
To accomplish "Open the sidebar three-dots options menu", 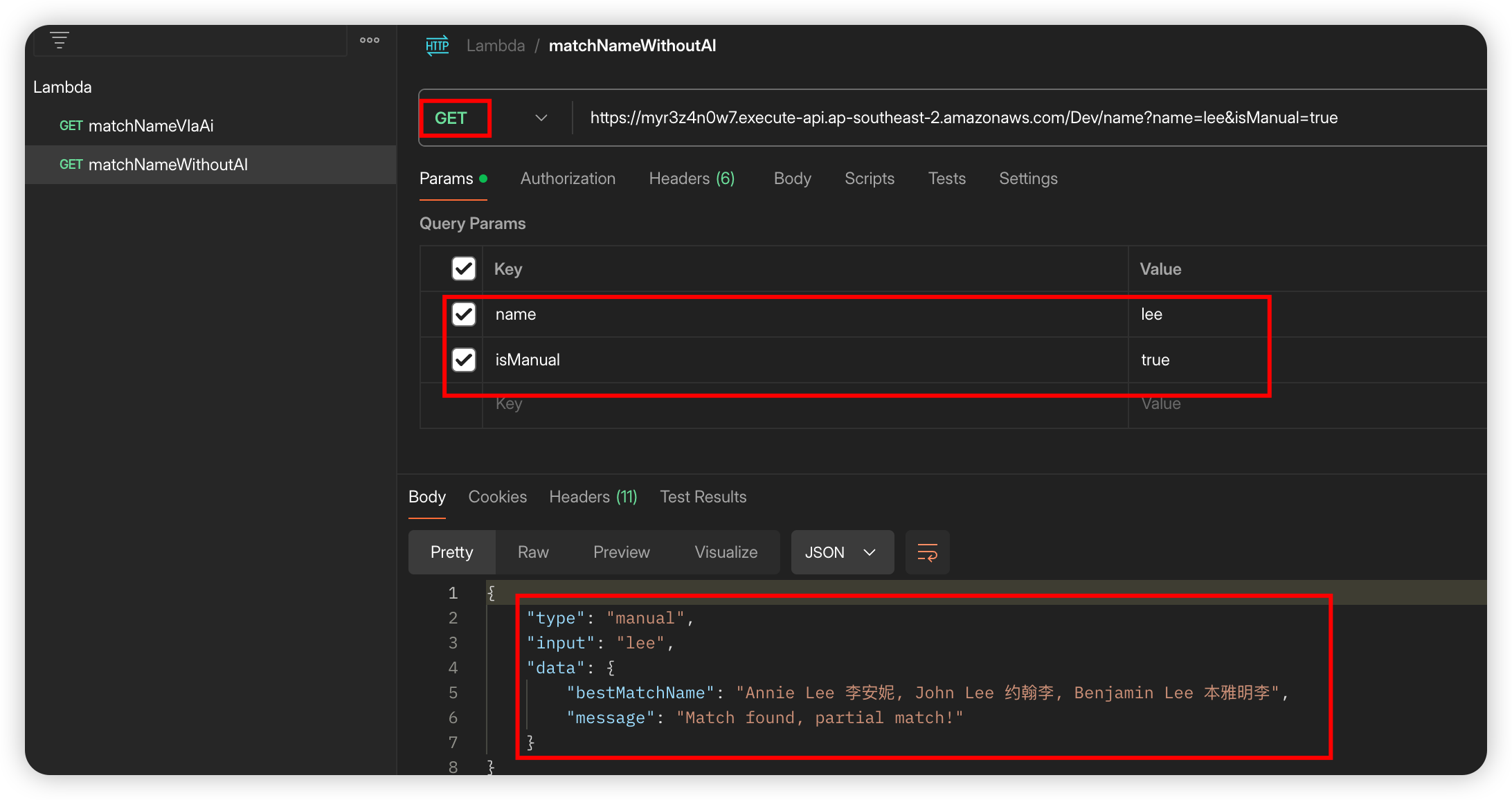I will pos(370,40).
